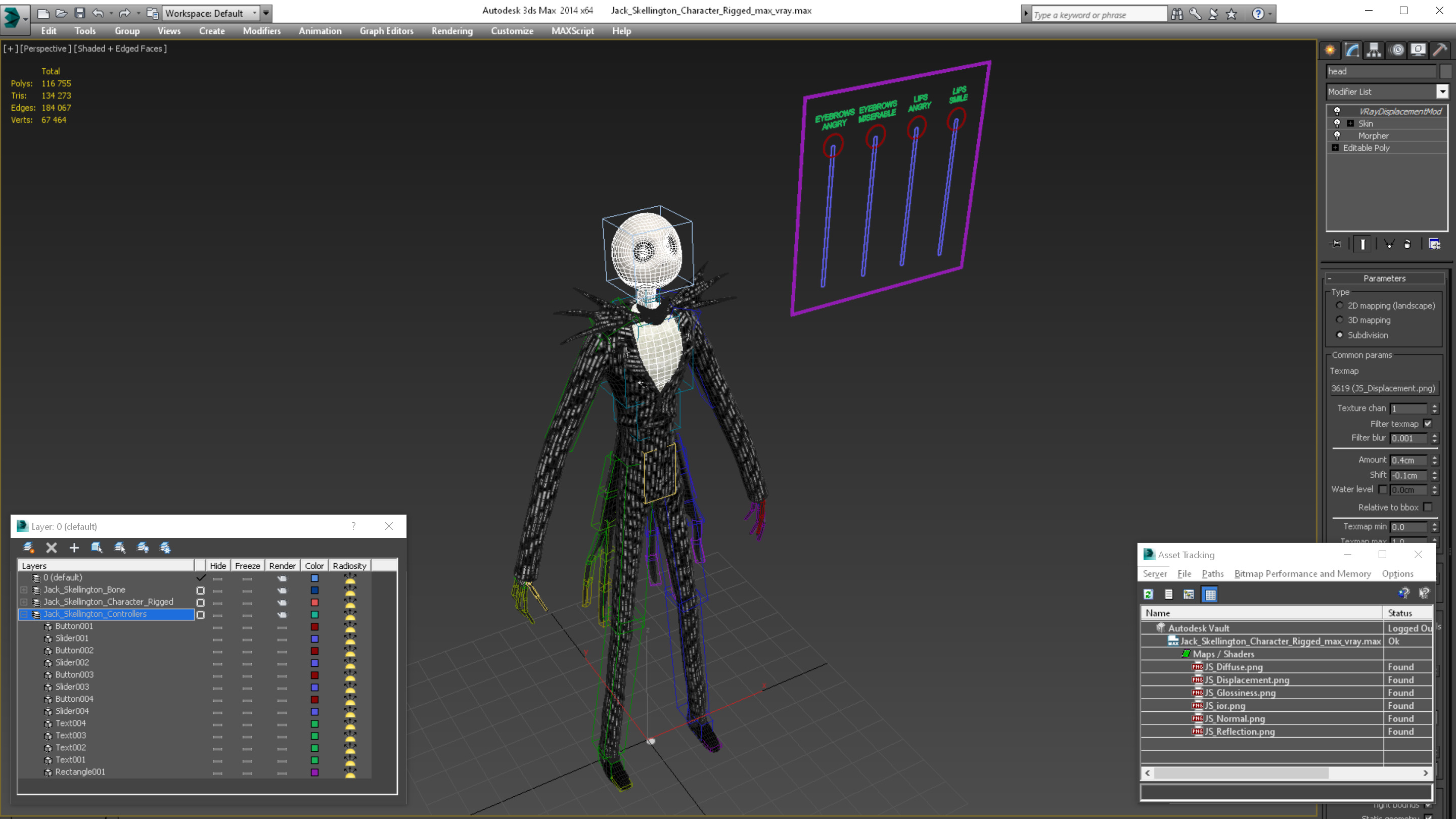Open the Workspace Default dropdown
The image size is (1456, 819).
[x=212, y=13]
